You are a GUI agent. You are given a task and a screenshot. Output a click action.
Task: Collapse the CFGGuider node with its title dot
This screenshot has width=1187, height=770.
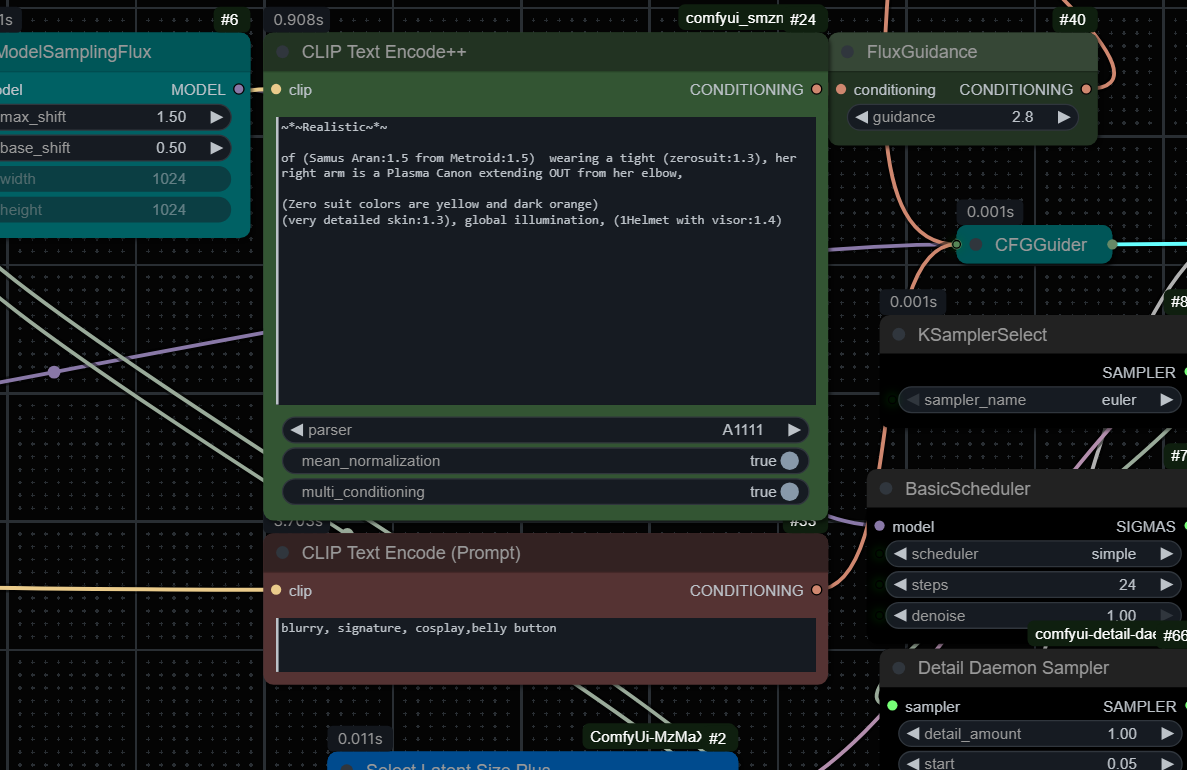[977, 245]
